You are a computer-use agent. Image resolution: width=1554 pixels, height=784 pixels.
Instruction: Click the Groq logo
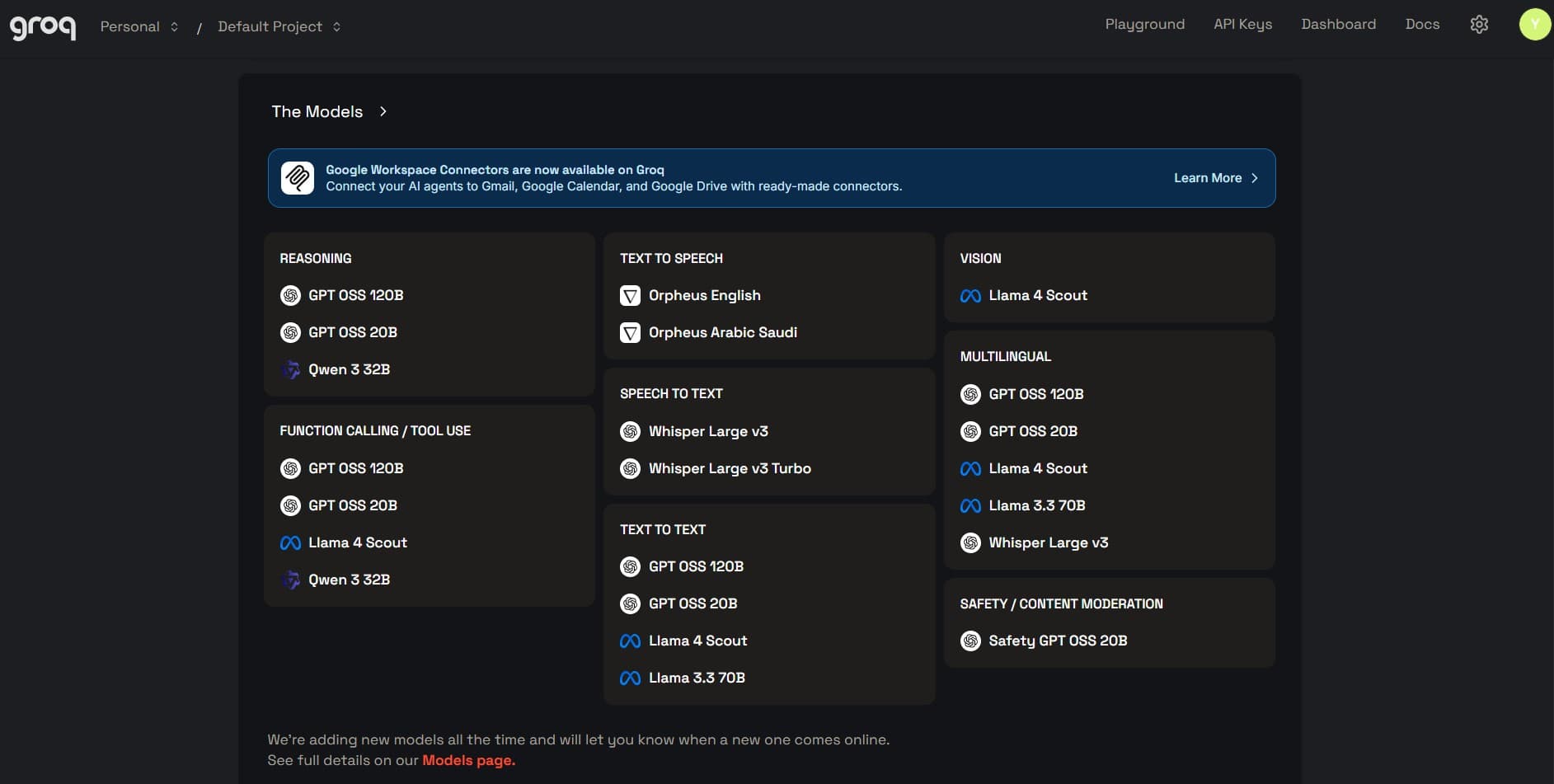(x=42, y=26)
